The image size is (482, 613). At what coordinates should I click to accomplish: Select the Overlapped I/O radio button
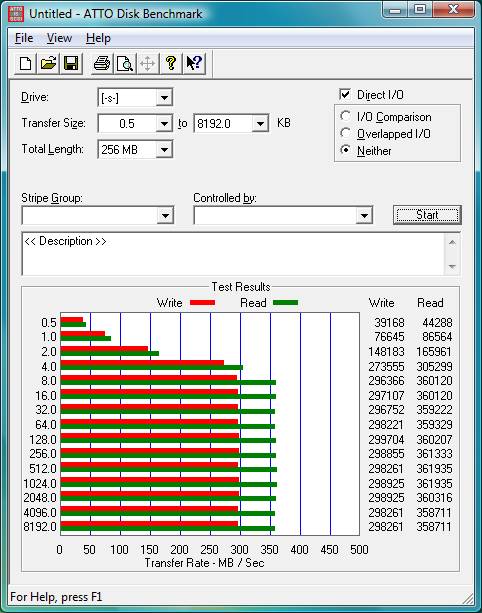[345, 133]
